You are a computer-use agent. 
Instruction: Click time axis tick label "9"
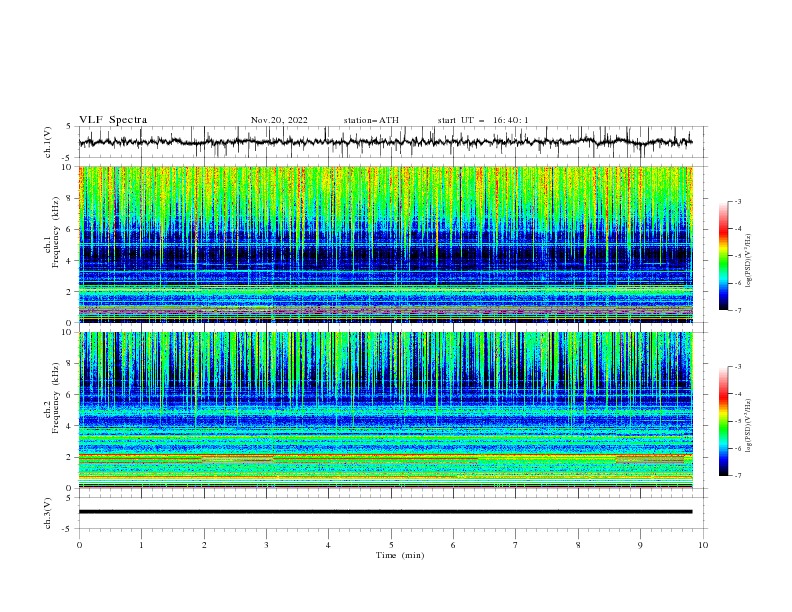[x=640, y=545]
